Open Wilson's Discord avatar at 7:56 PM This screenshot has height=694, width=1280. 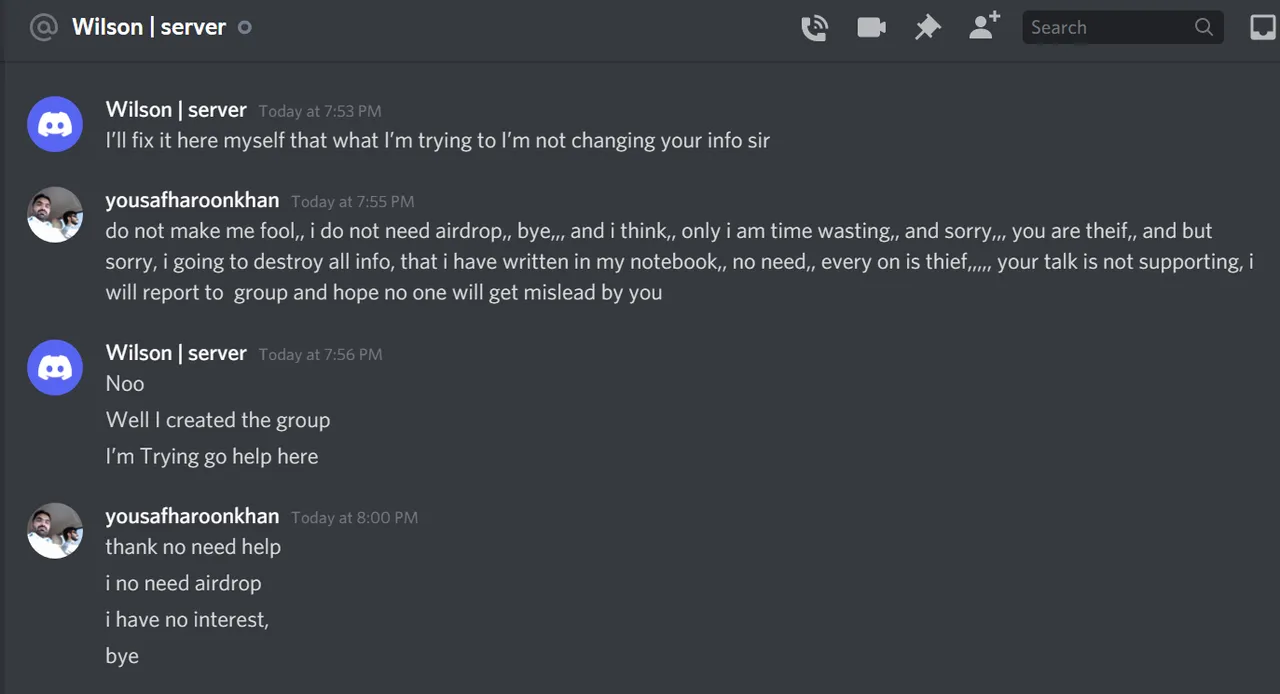[55, 367]
